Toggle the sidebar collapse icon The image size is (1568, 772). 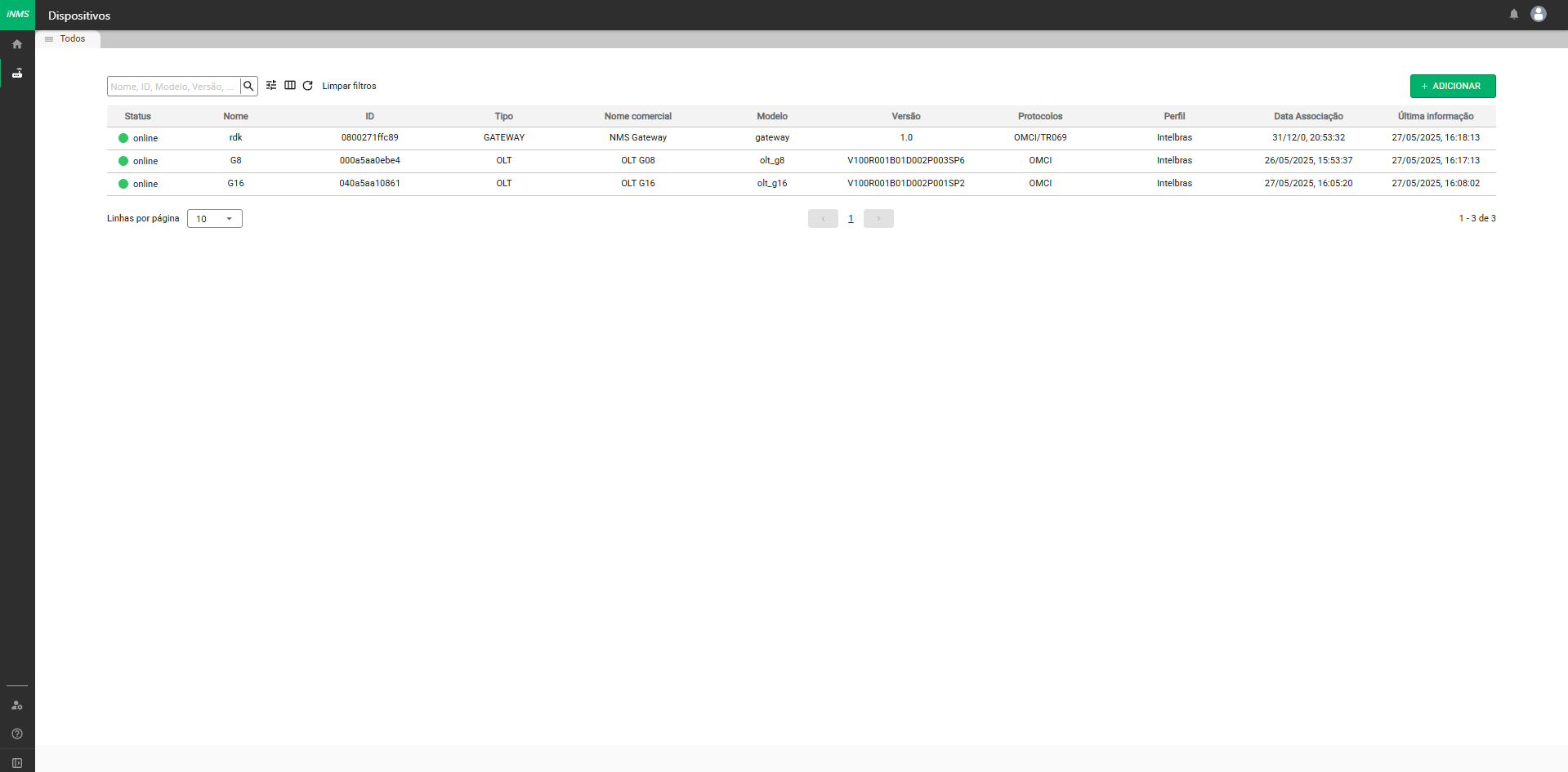pyautogui.click(x=17, y=763)
